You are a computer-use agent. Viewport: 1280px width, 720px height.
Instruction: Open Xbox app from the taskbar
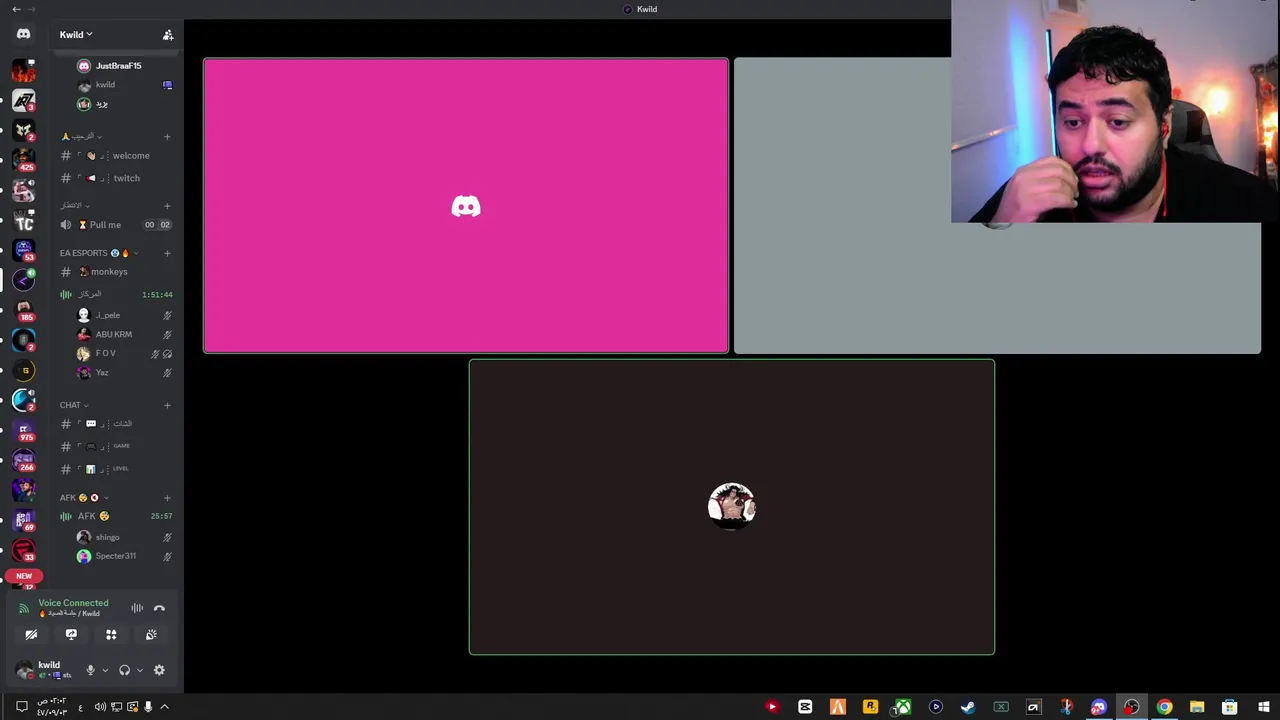902,707
